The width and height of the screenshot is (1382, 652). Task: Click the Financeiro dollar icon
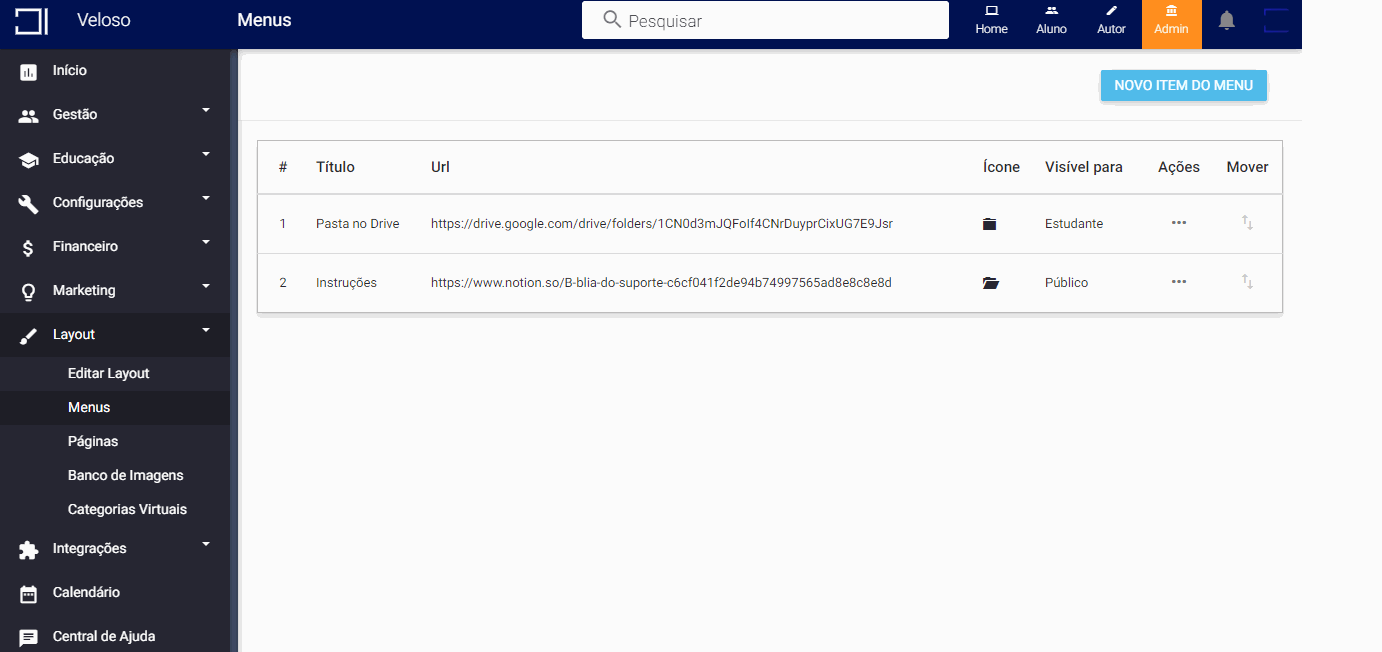pyautogui.click(x=29, y=248)
